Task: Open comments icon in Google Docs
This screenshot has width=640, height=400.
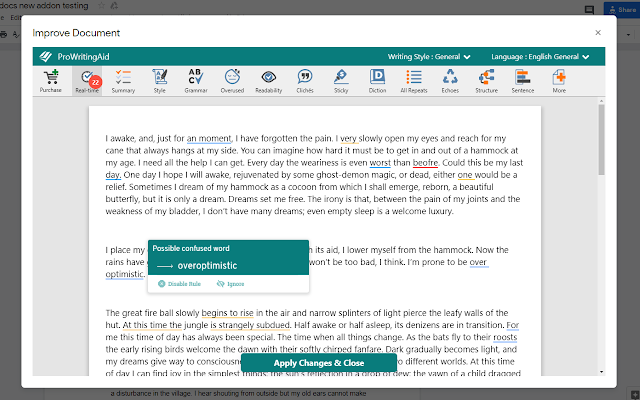Action: click(589, 10)
